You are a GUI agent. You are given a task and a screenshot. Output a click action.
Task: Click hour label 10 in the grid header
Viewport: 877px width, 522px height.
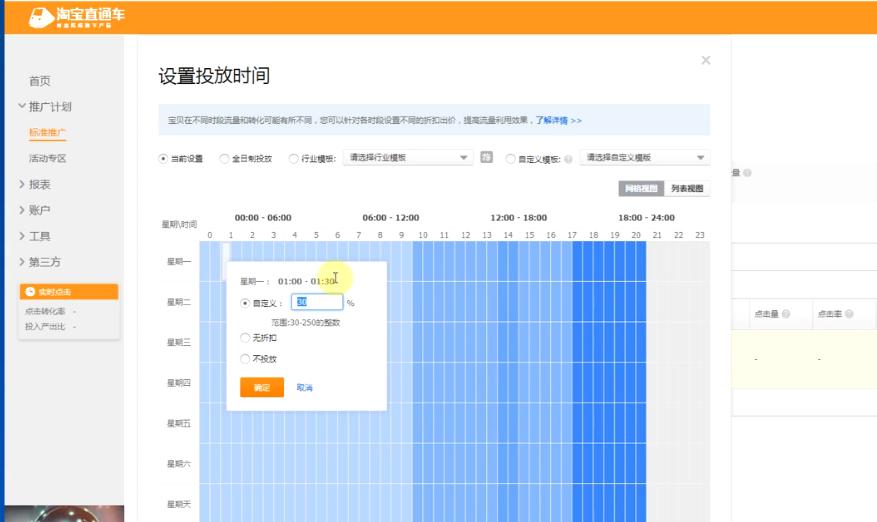coord(423,235)
